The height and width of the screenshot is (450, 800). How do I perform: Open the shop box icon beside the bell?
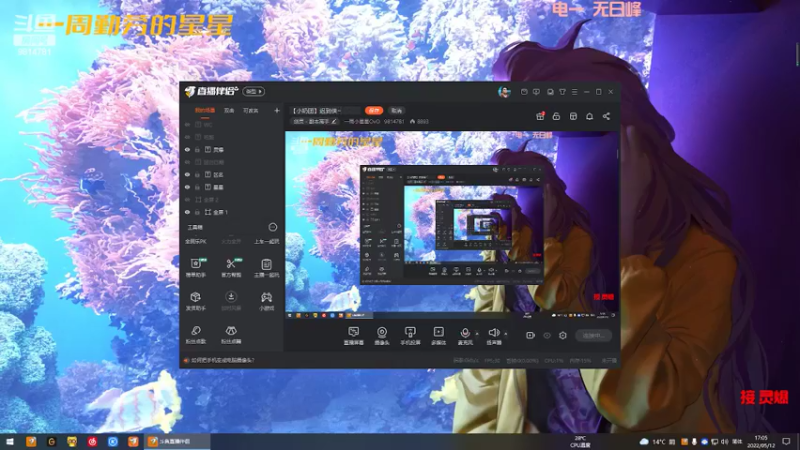click(x=573, y=116)
